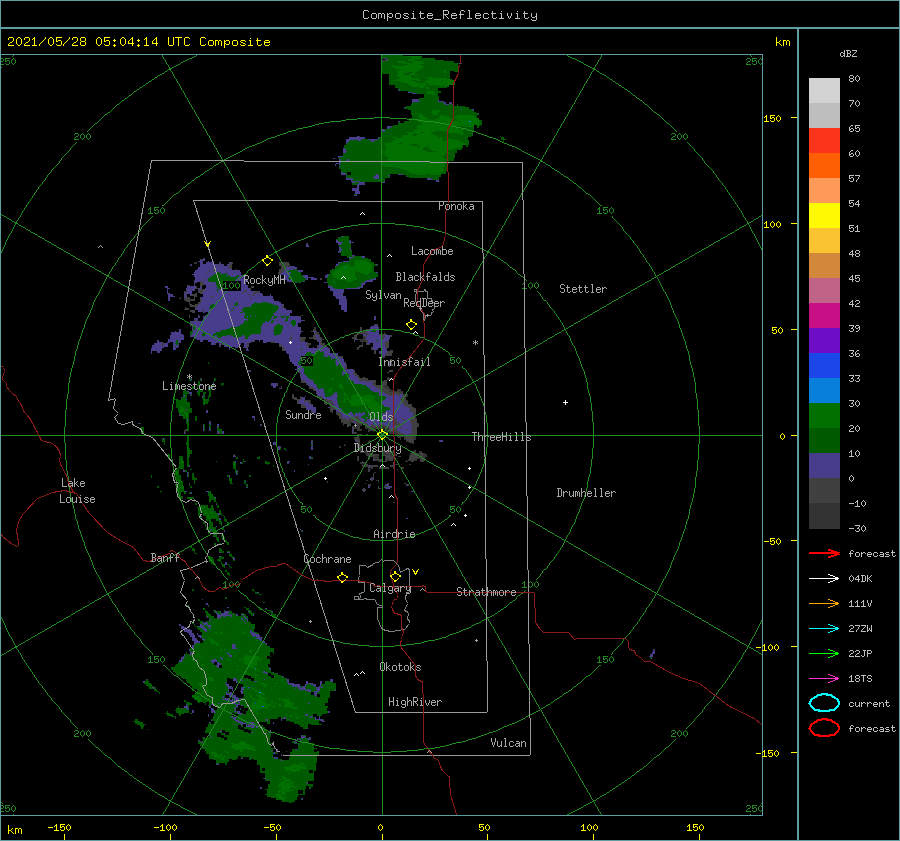The height and width of the screenshot is (841, 900).
Task: Click the 'current' legend label
Action: pyautogui.click(x=869, y=703)
